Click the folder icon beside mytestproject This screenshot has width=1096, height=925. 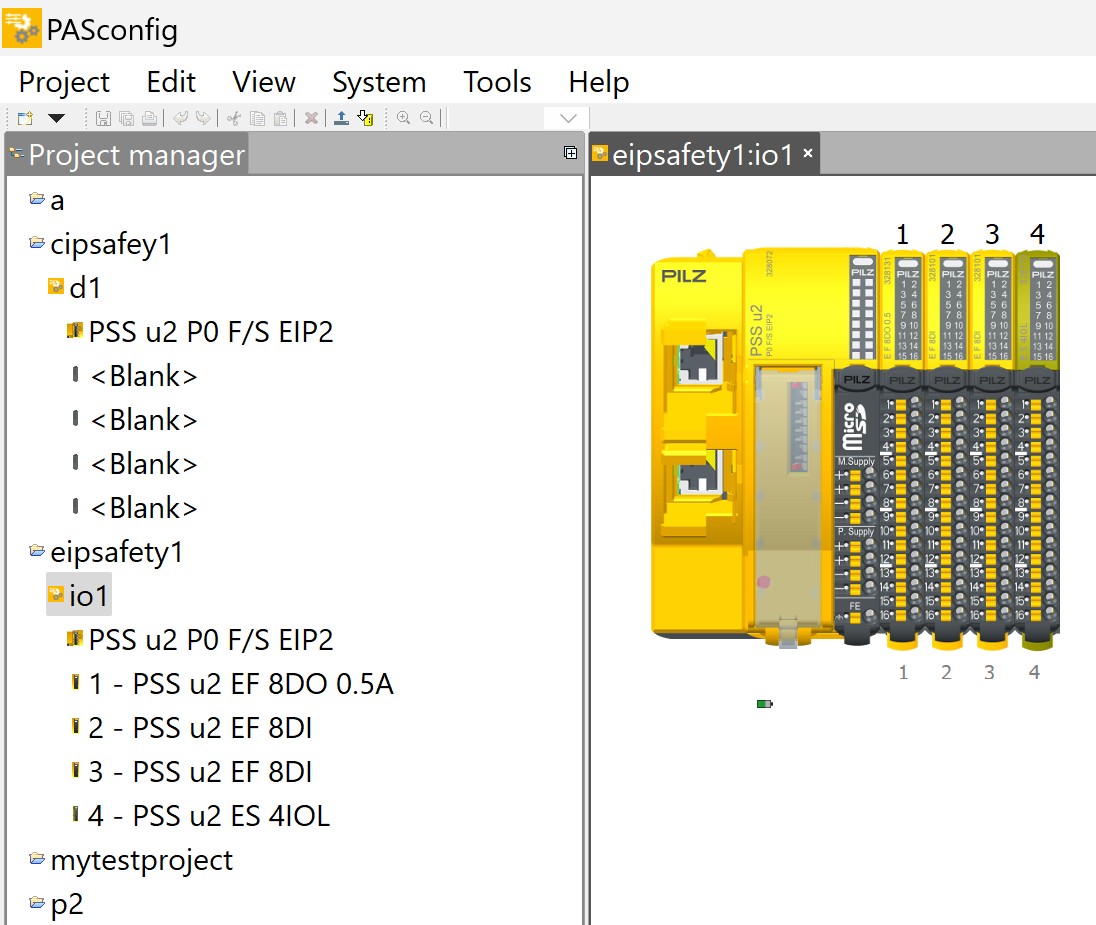click(x=37, y=859)
